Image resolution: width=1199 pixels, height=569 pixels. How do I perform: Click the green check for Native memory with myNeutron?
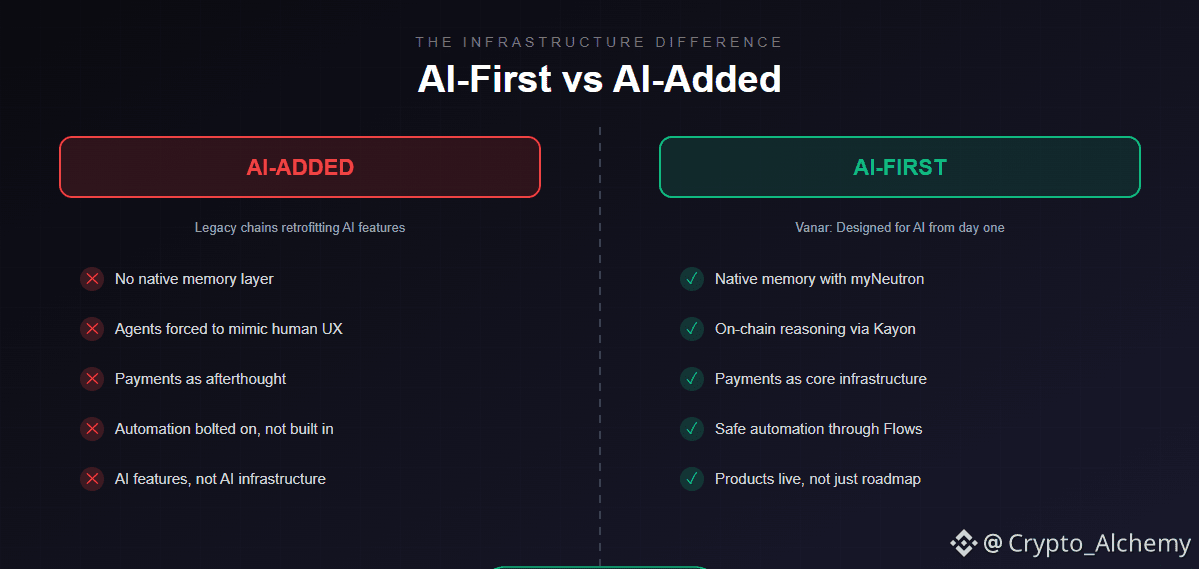(x=691, y=279)
